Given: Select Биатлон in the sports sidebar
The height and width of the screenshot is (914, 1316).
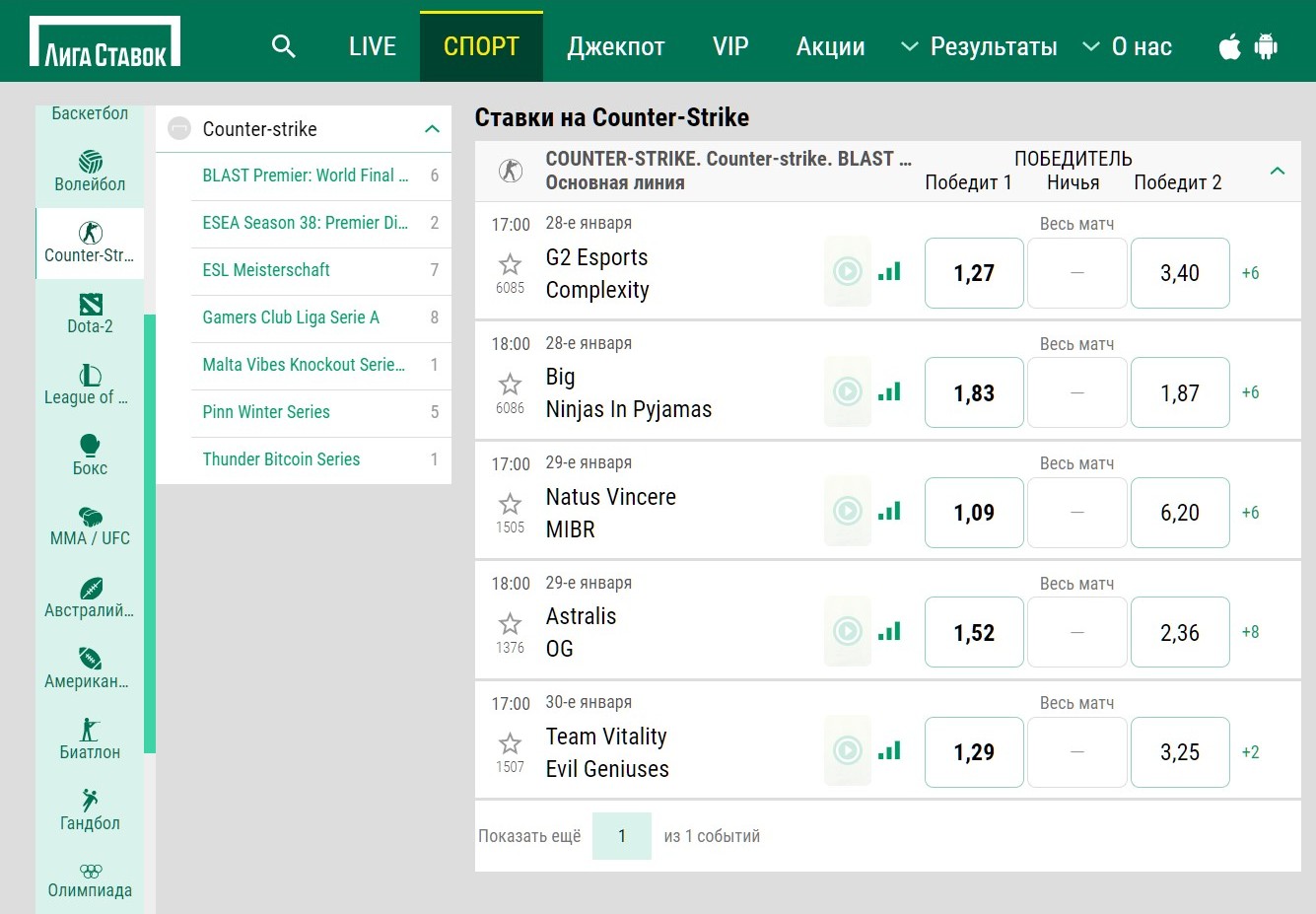Looking at the screenshot, I should 90,739.
